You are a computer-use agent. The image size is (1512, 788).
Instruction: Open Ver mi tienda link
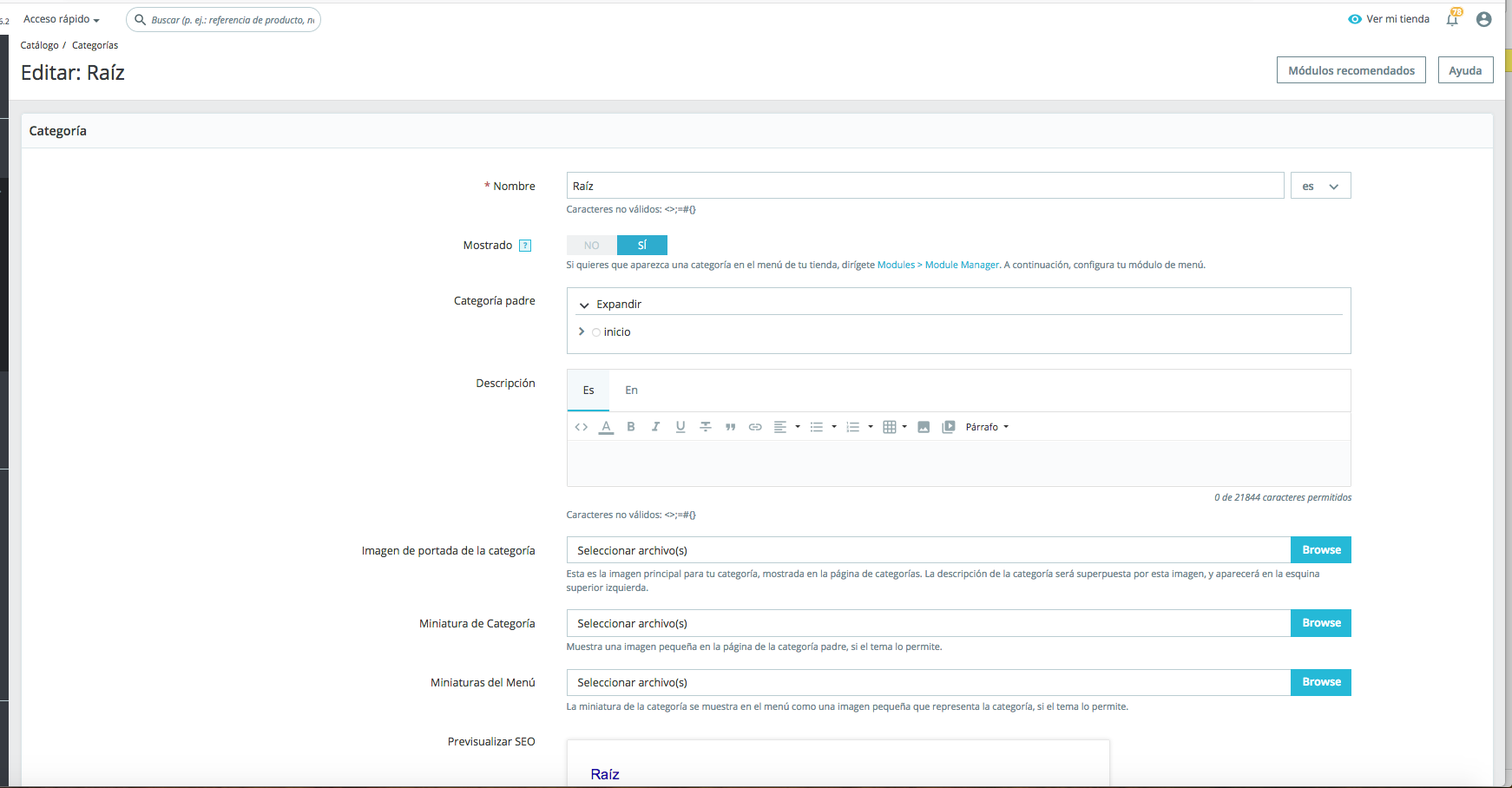(x=1389, y=19)
